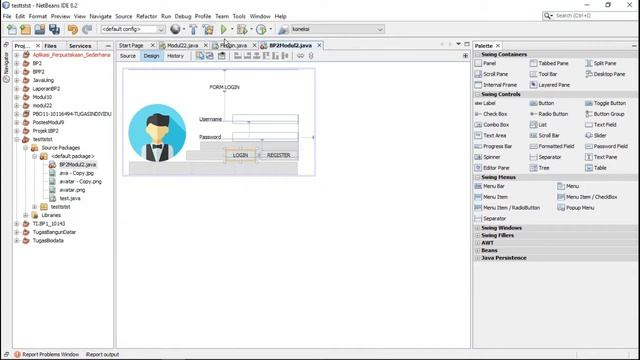Image resolution: width=640 pixels, height=360 pixels.
Task: Switch to Design view
Action: [151, 56]
